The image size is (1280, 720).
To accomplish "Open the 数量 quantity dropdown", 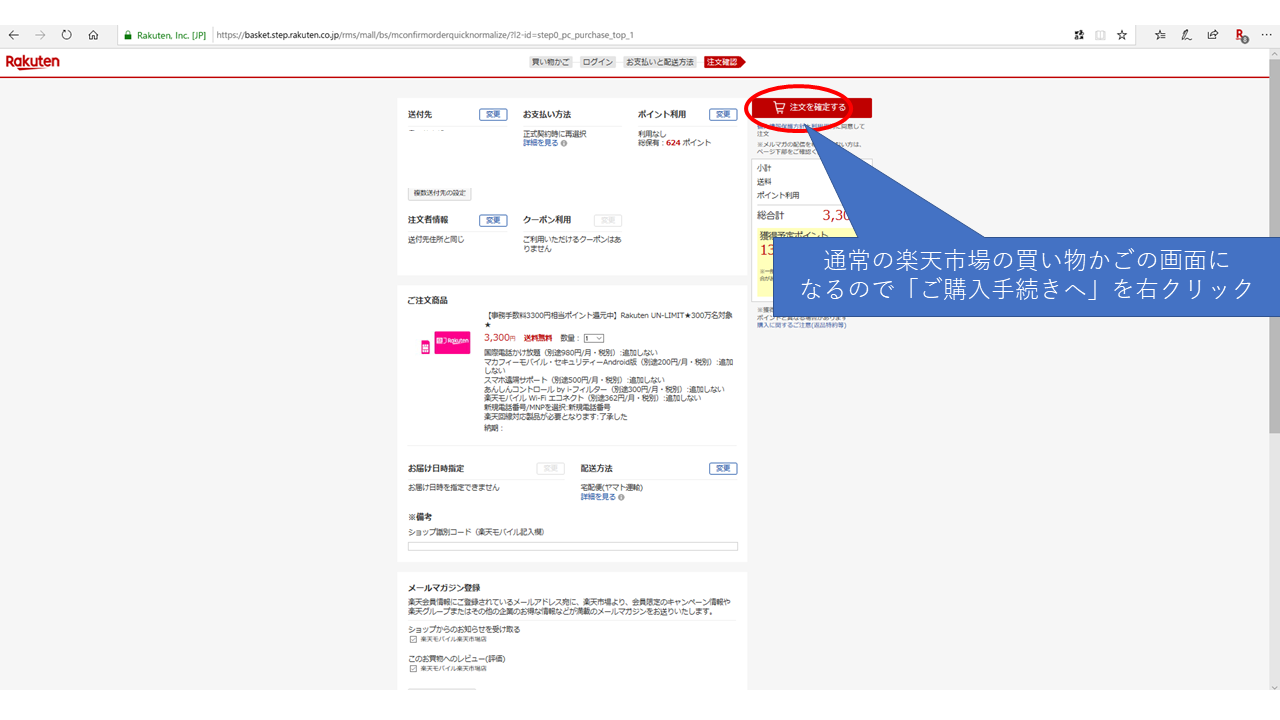I will click(594, 338).
